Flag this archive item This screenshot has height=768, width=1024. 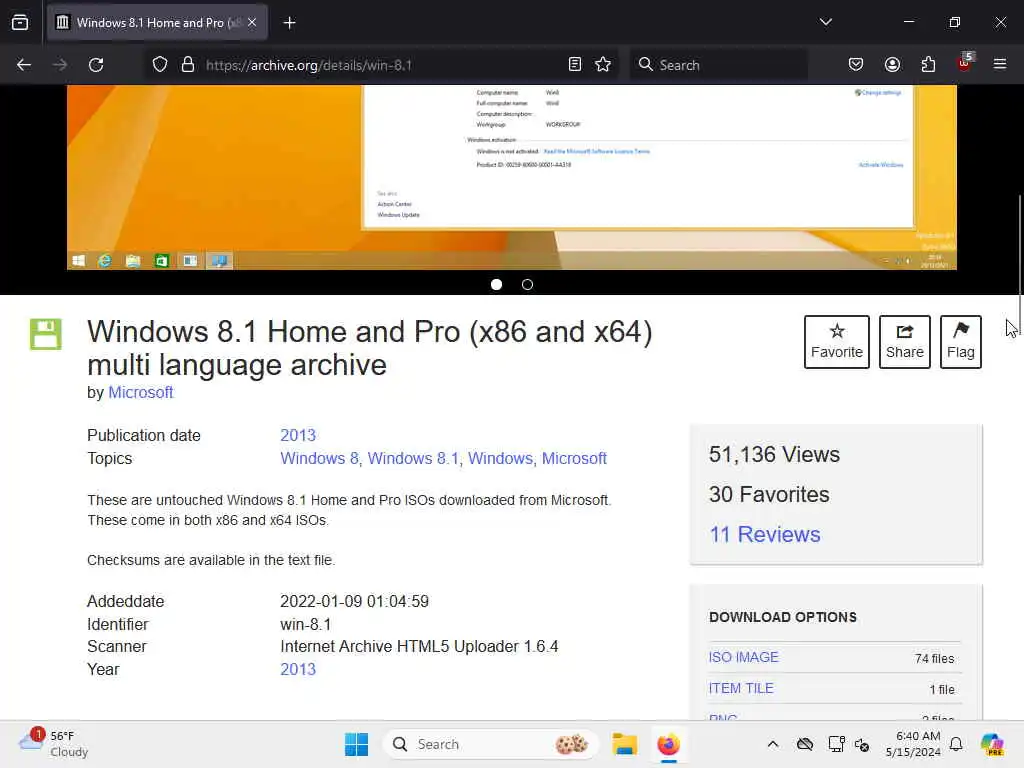[x=961, y=342]
